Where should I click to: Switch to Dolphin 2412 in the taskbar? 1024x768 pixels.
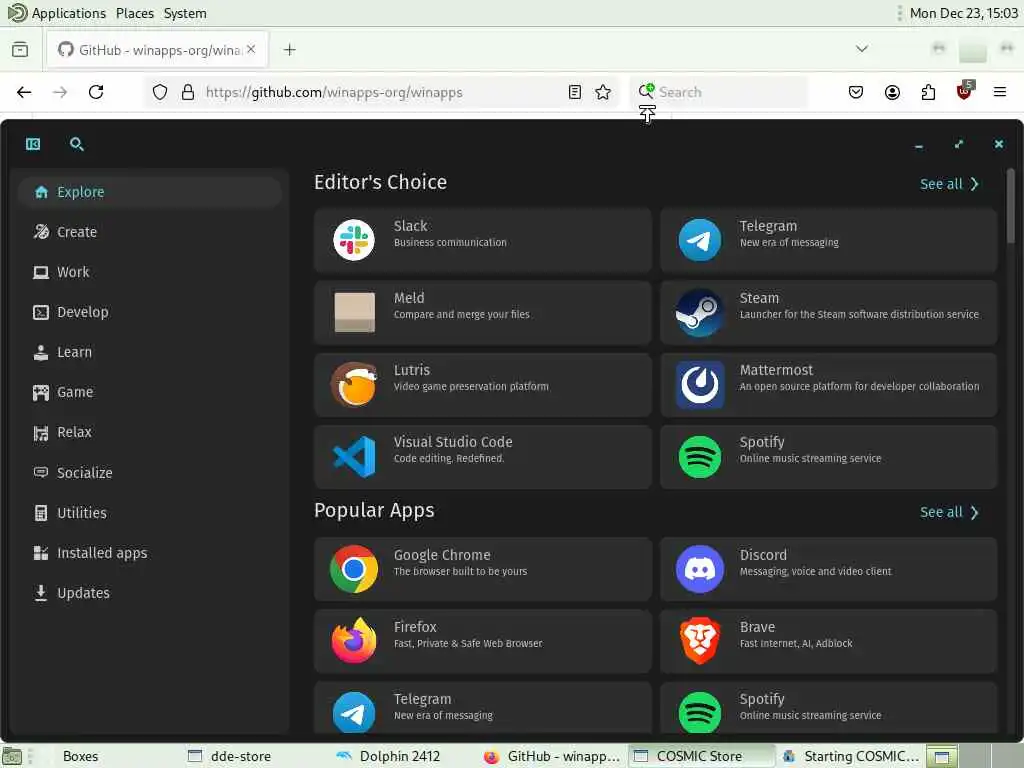tap(401, 756)
